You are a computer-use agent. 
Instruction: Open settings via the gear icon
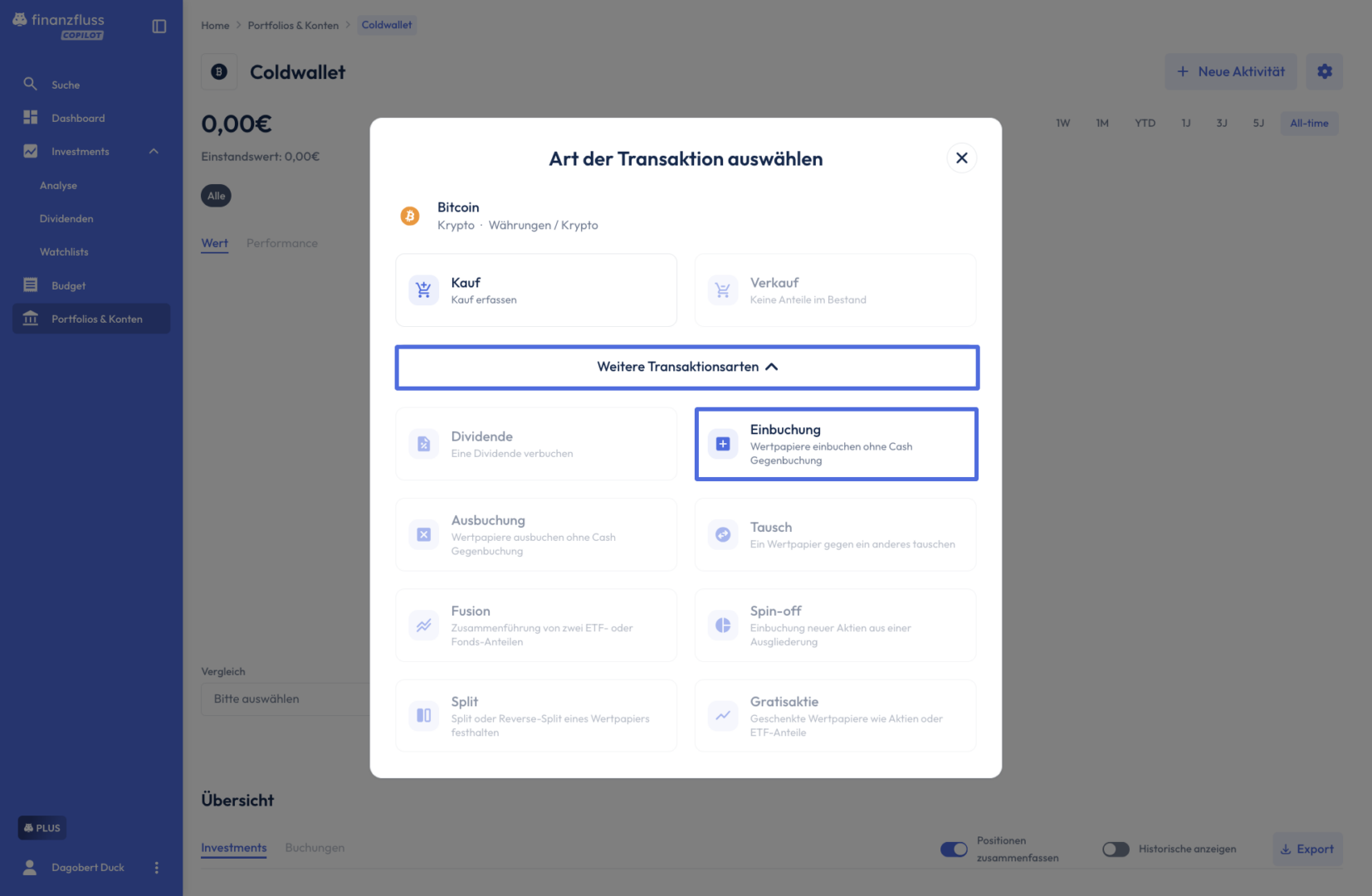1325,71
